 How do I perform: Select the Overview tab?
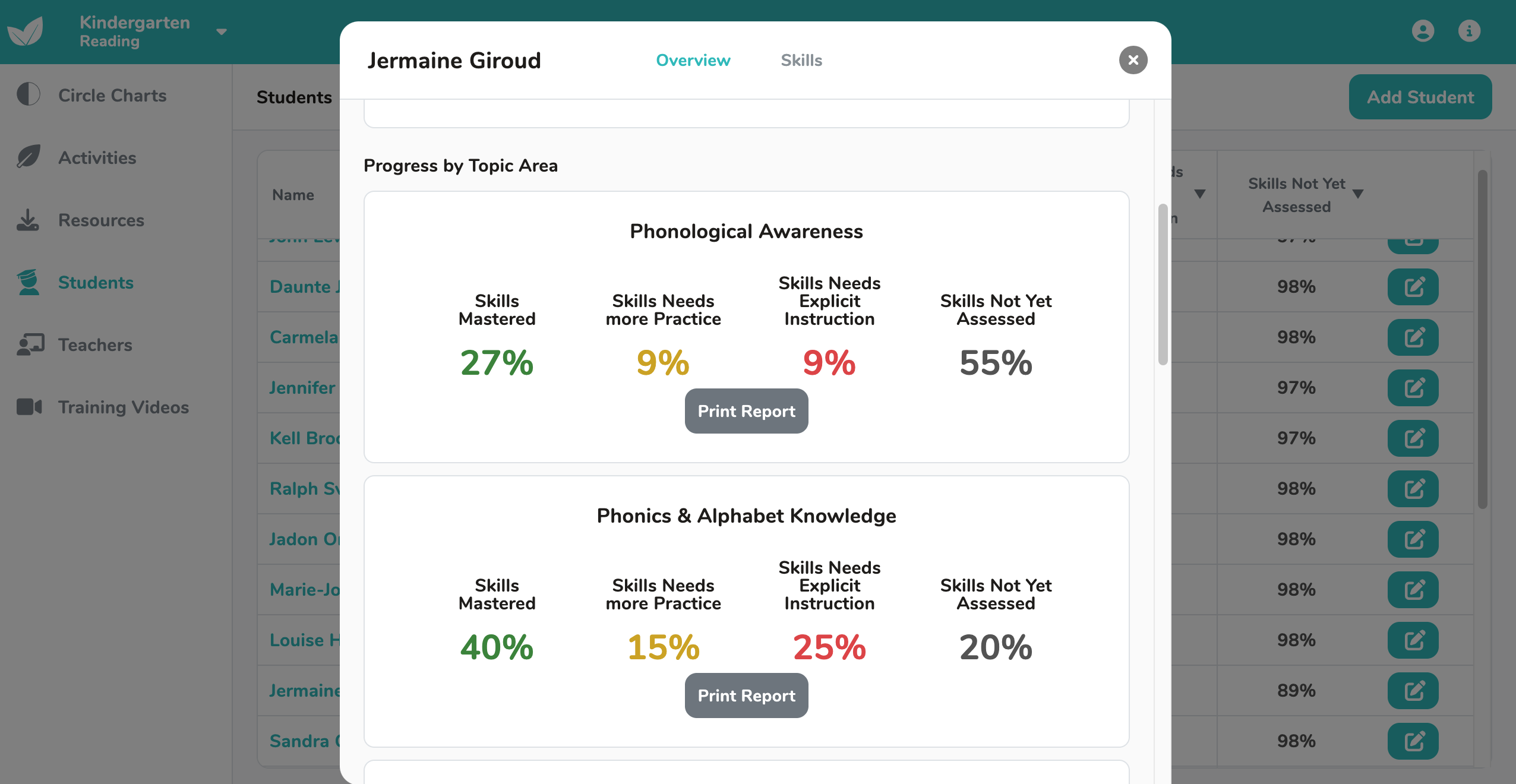693,60
